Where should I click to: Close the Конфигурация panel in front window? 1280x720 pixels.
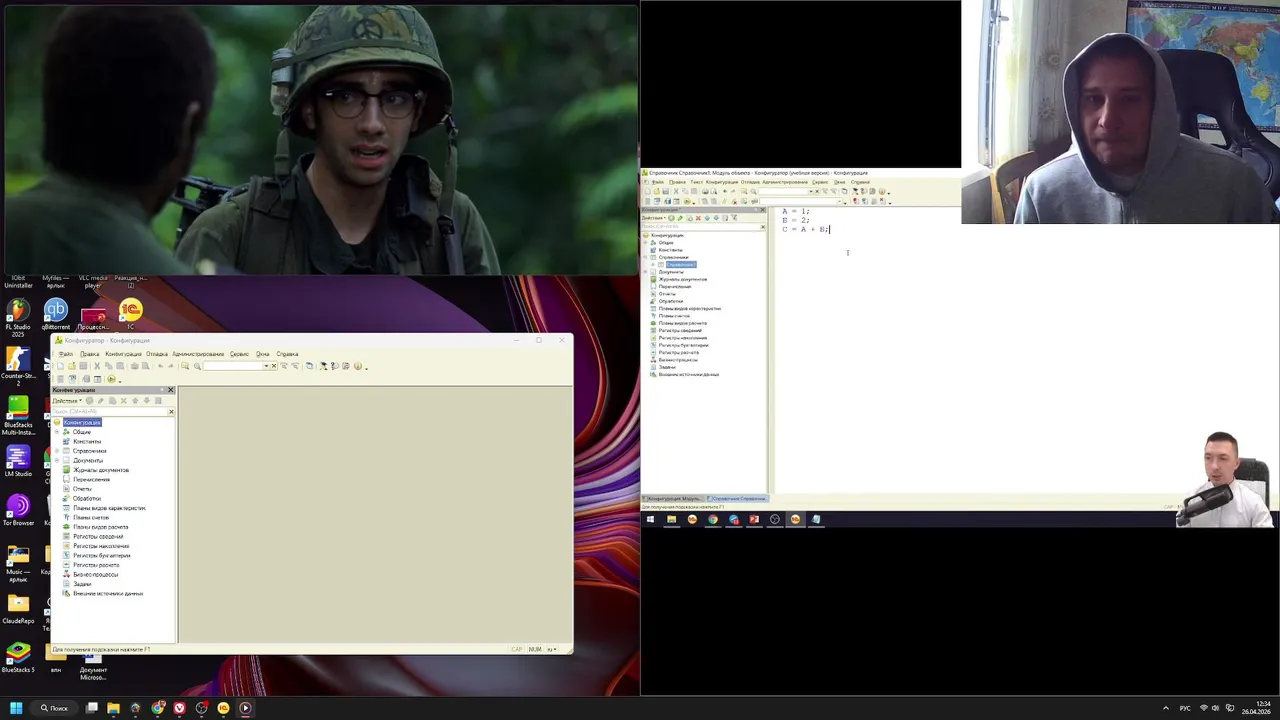point(170,390)
